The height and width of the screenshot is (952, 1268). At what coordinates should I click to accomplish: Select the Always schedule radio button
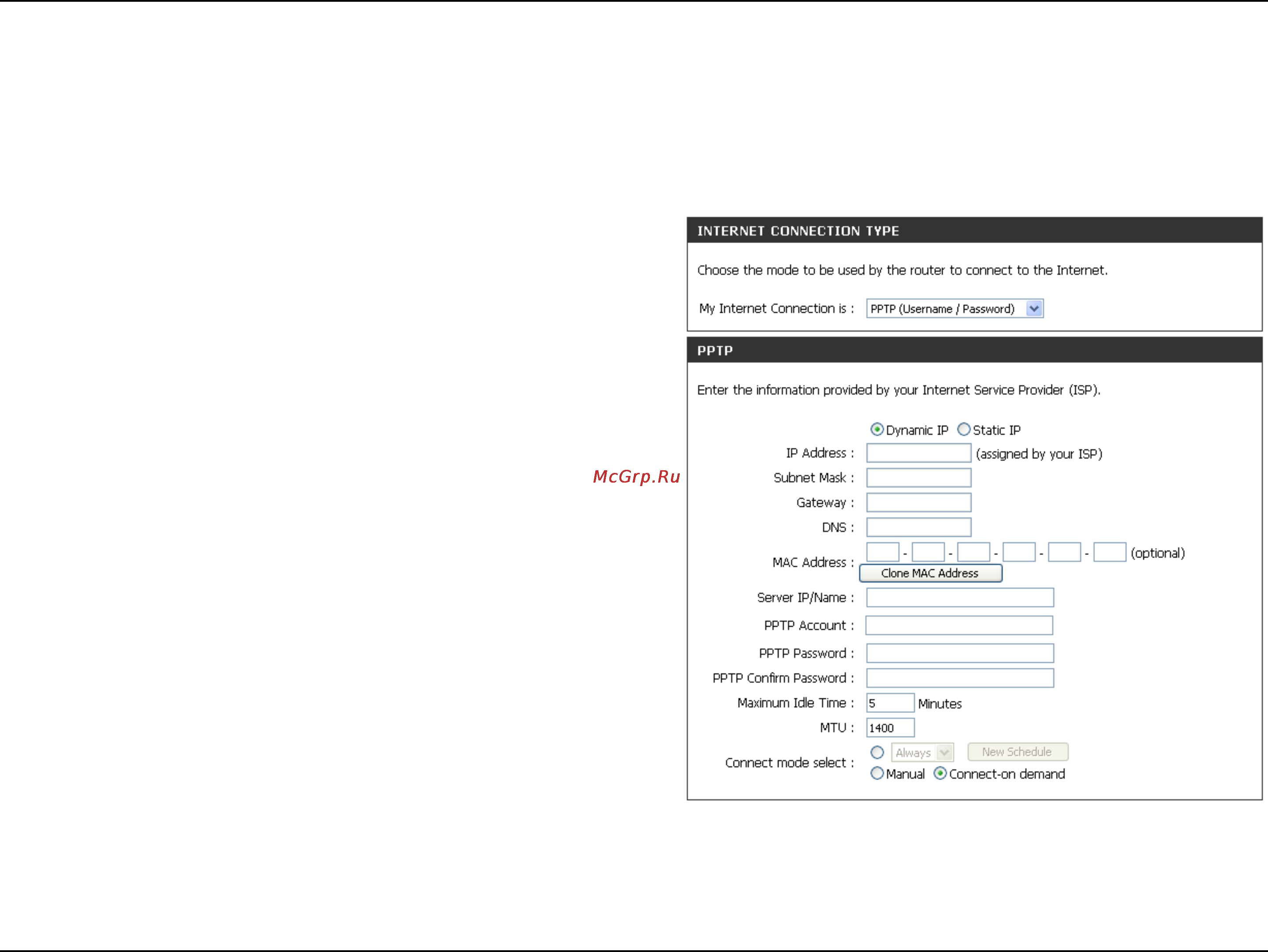point(877,752)
